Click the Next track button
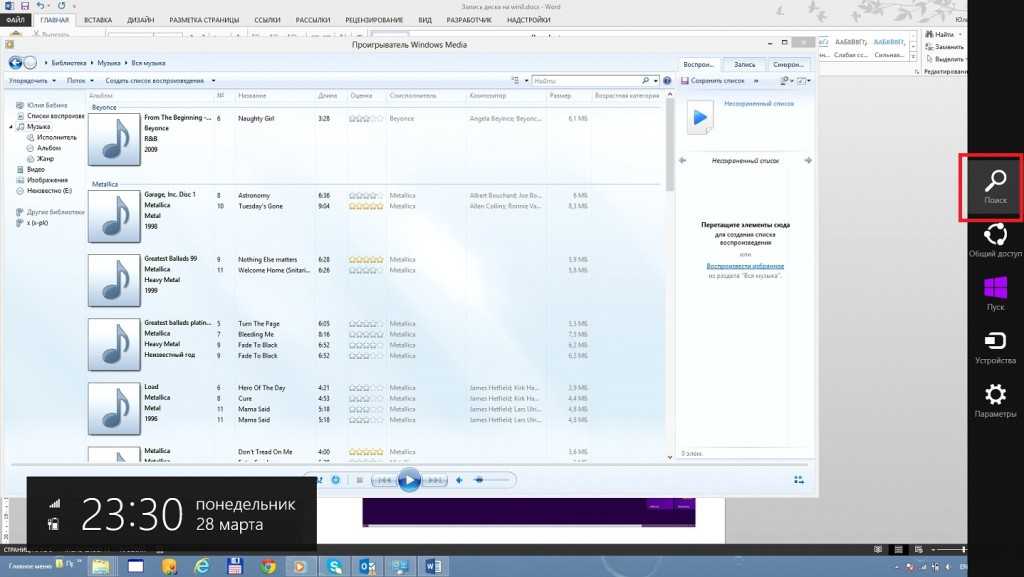Viewport: 1024px width, 577px height. (x=434, y=480)
